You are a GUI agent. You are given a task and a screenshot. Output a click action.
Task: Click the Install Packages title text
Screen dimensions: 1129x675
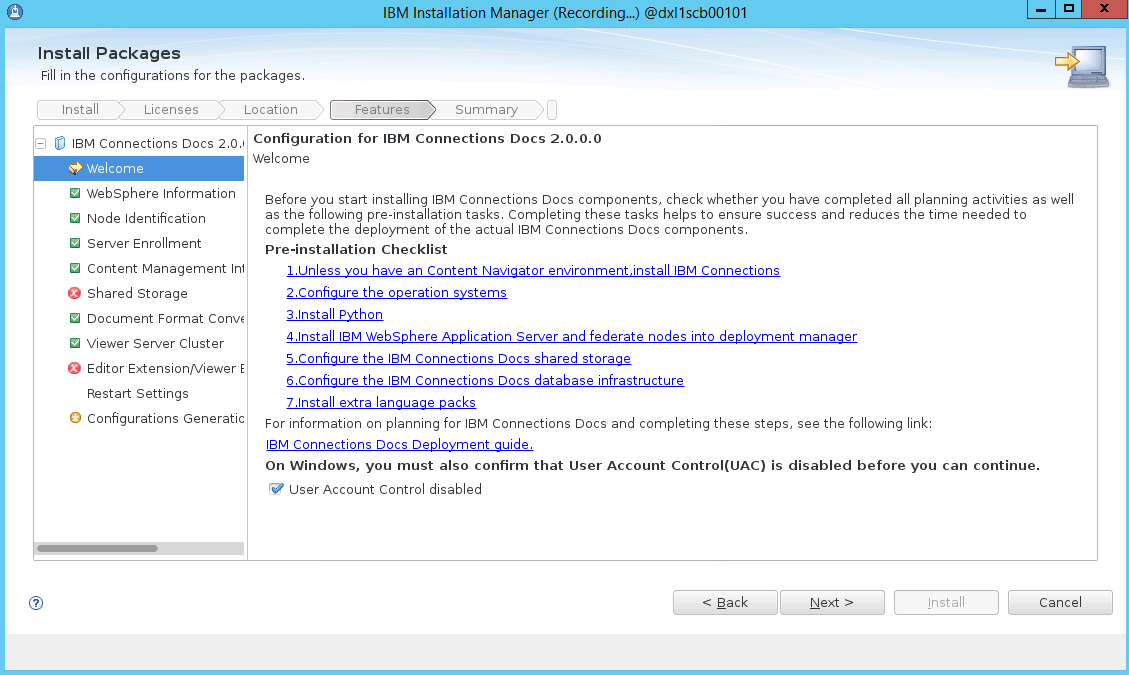109,53
